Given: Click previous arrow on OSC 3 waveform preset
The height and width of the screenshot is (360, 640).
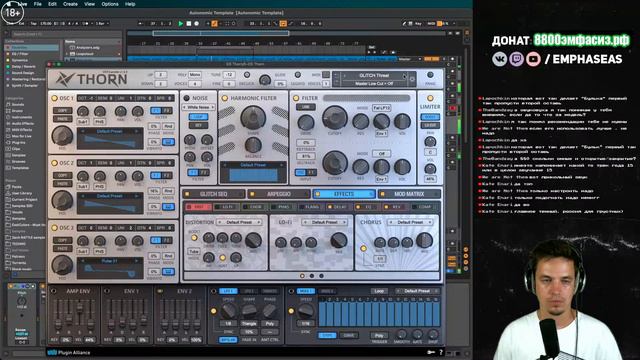Looking at the screenshot, I should click(x=83, y=261).
